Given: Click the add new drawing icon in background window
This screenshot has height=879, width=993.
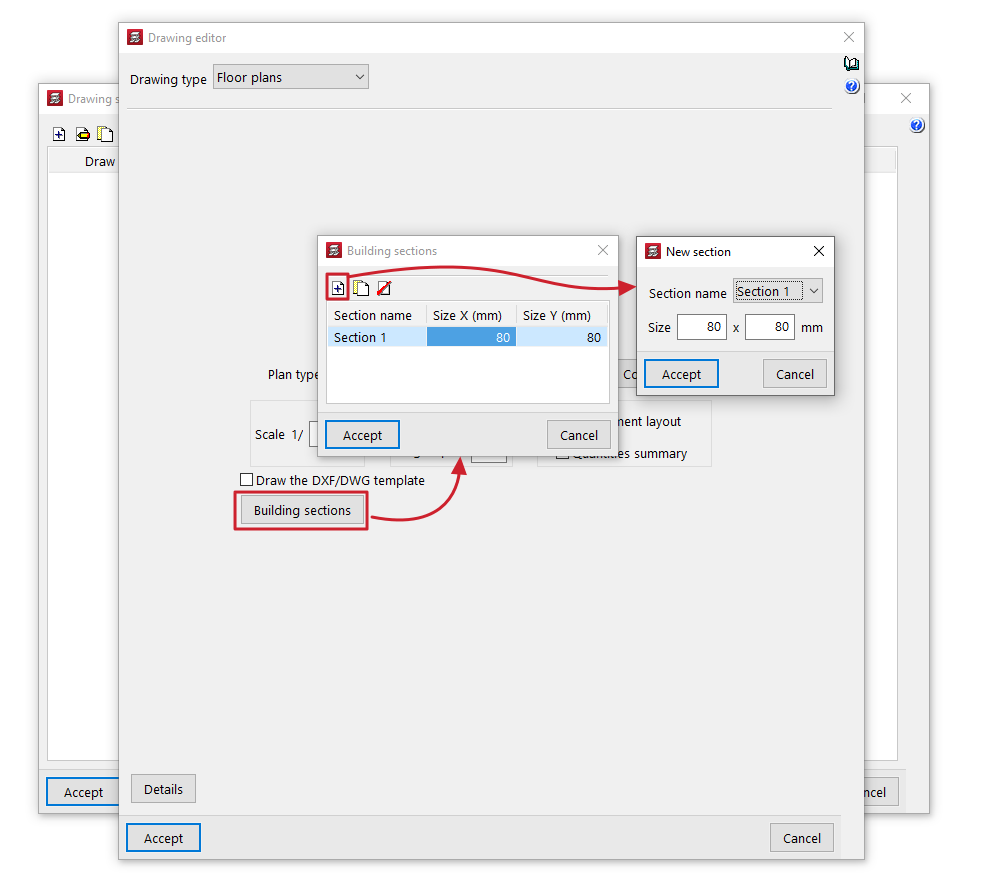Looking at the screenshot, I should [x=59, y=134].
